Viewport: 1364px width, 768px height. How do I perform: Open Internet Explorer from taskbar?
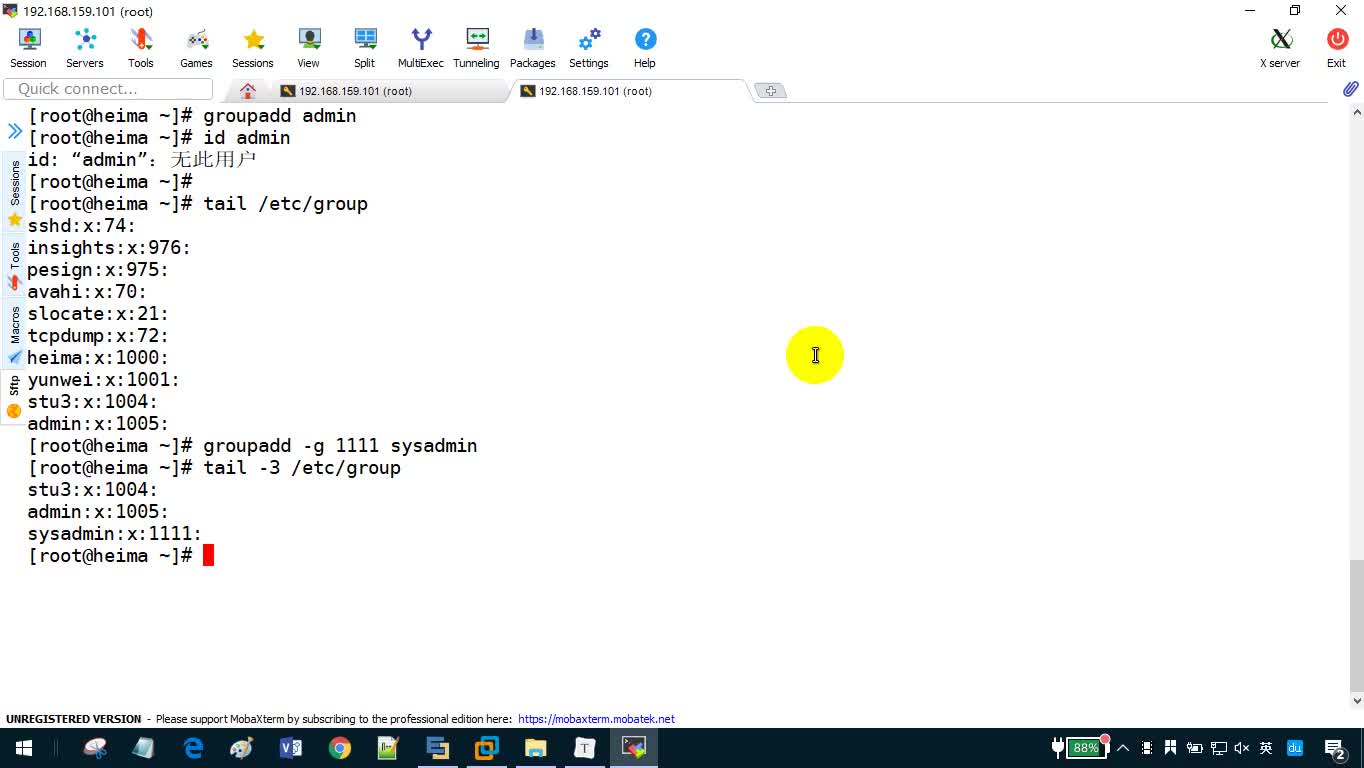click(x=193, y=748)
